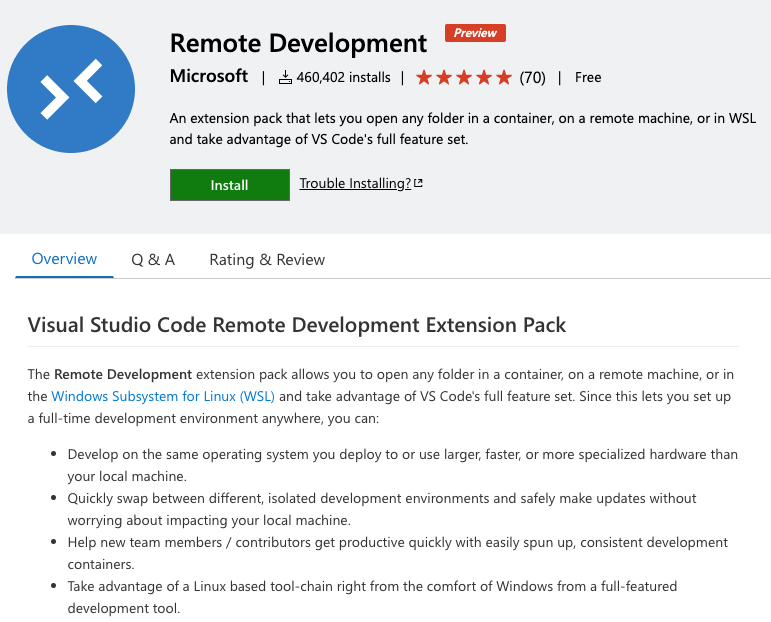Click the extension description starting 'An extension pack that lets'
Screen dimensions: 771x622
pyautogui.click(x=463, y=129)
